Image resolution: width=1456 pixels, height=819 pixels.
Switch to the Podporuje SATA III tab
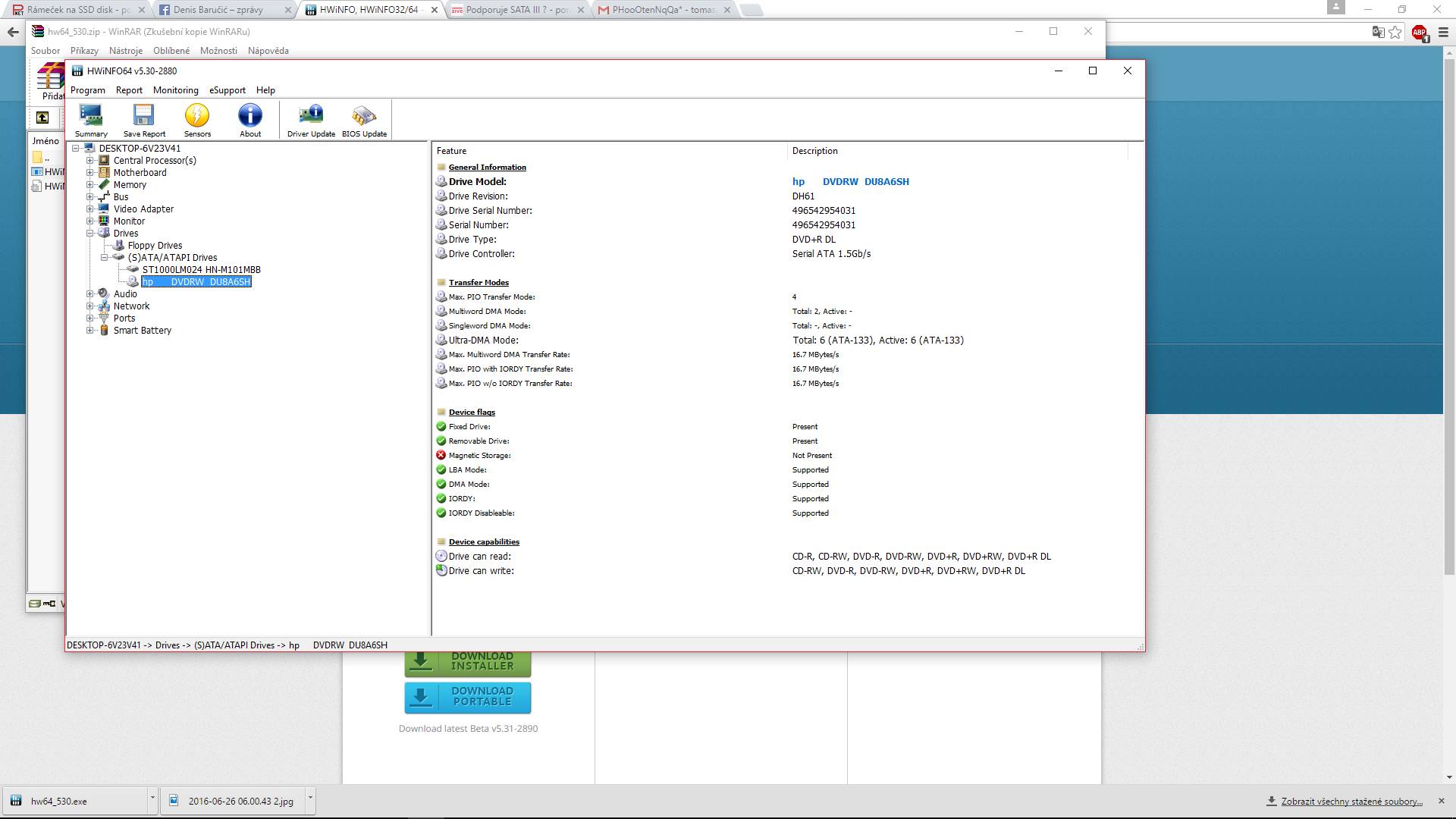(516, 10)
